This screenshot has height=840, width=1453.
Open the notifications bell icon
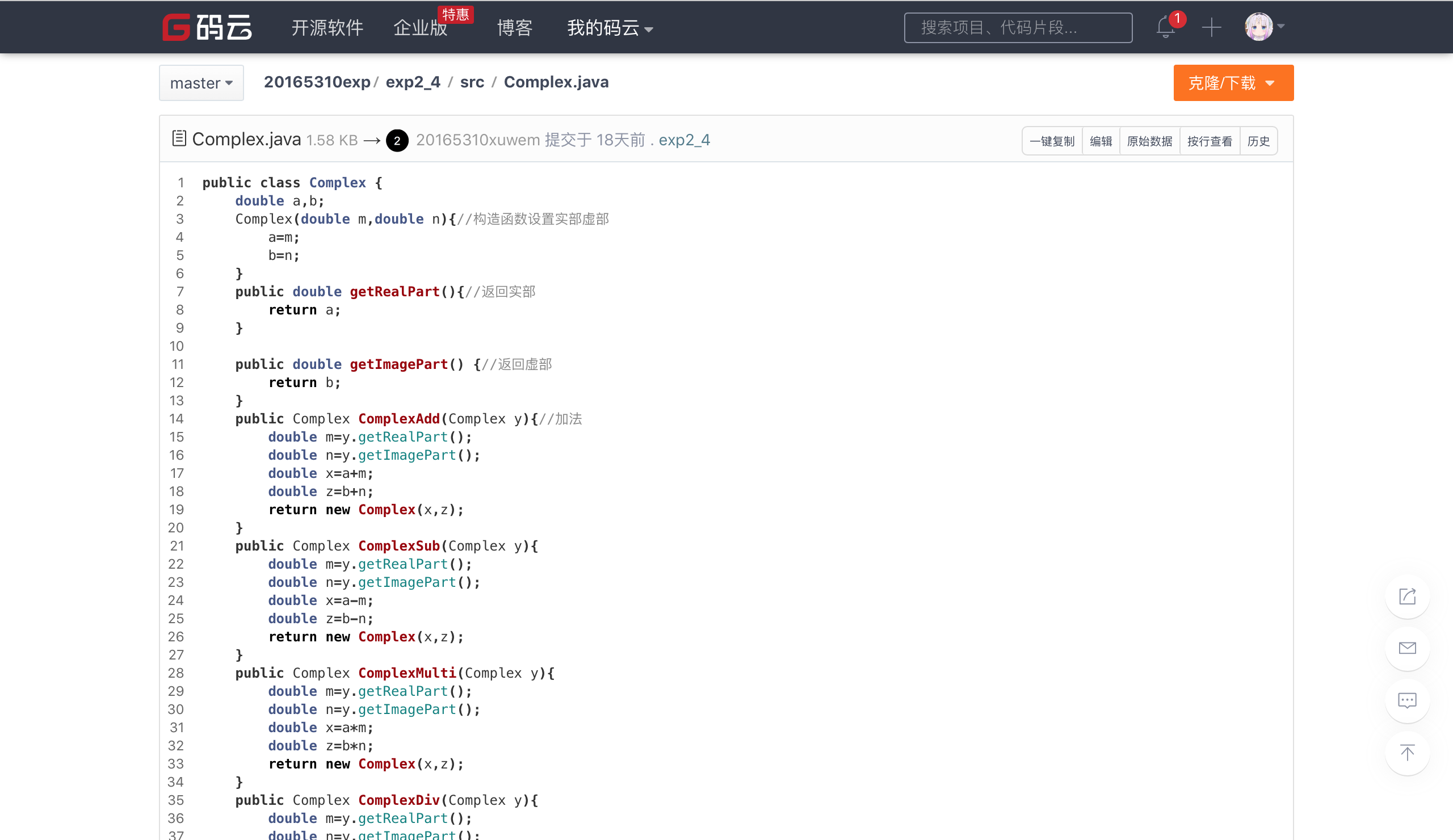(x=1165, y=27)
